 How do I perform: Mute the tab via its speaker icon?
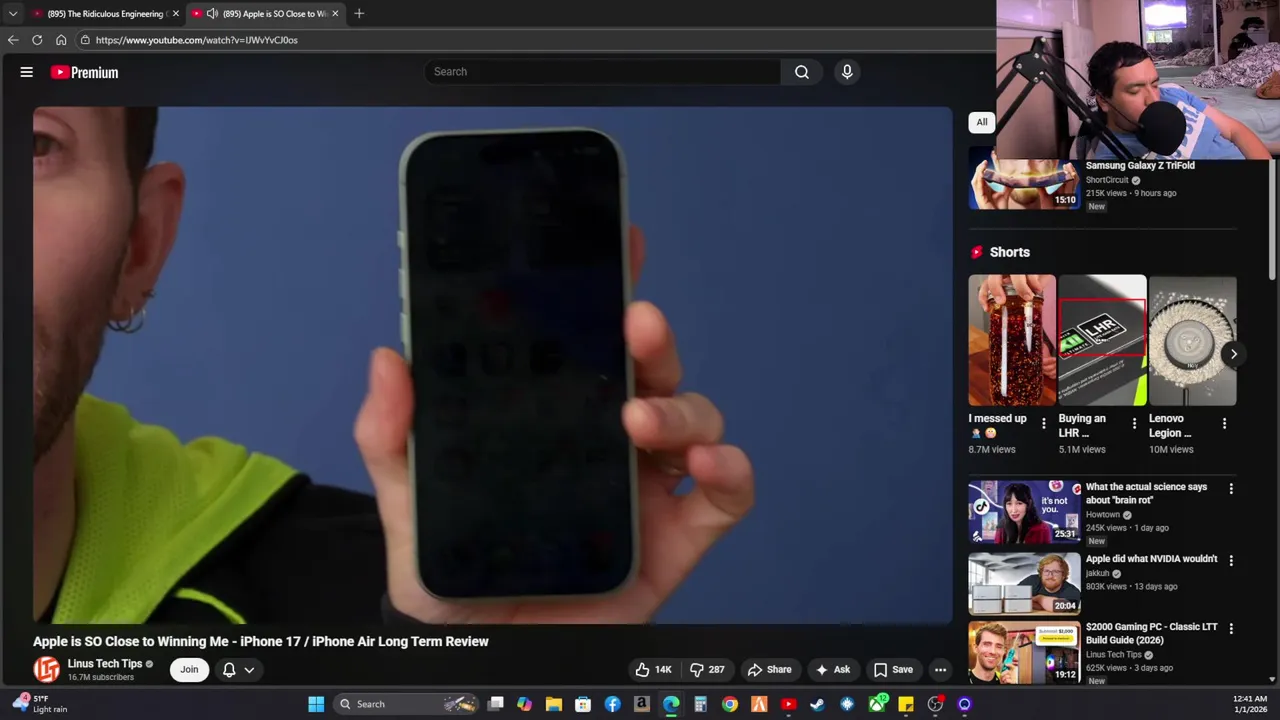coord(212,14)
